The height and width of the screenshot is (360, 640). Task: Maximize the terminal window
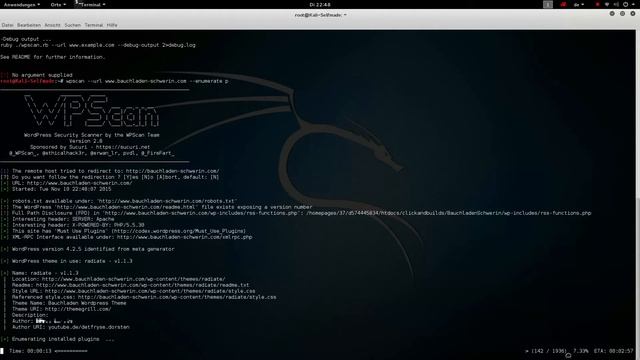(622, 13)
